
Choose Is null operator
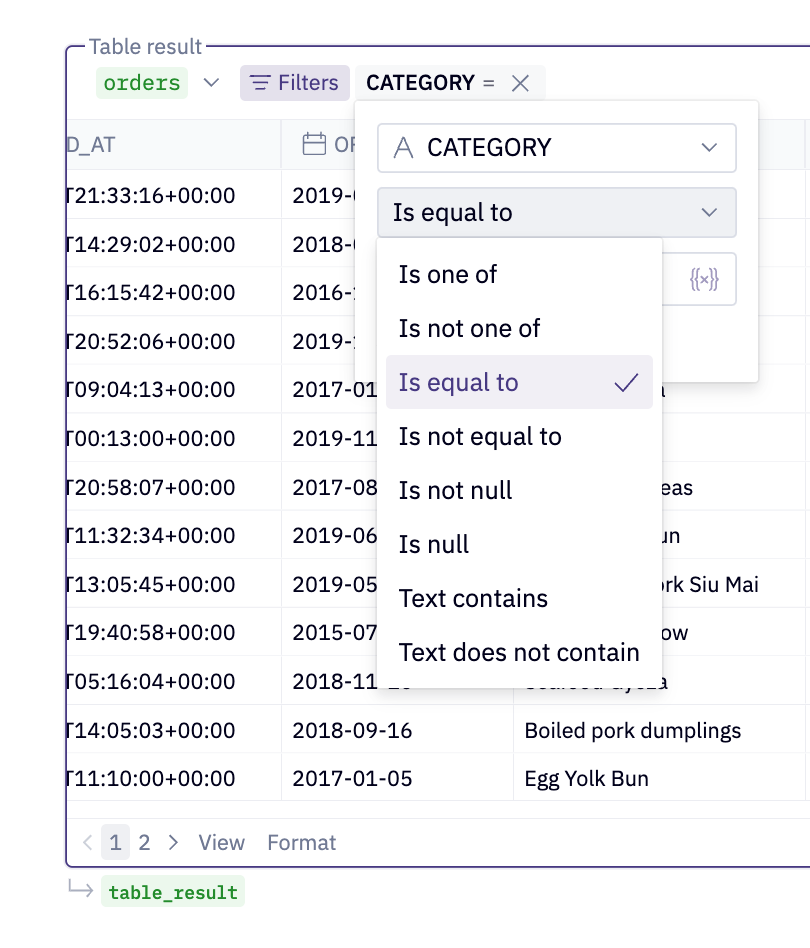click(434, 545)
